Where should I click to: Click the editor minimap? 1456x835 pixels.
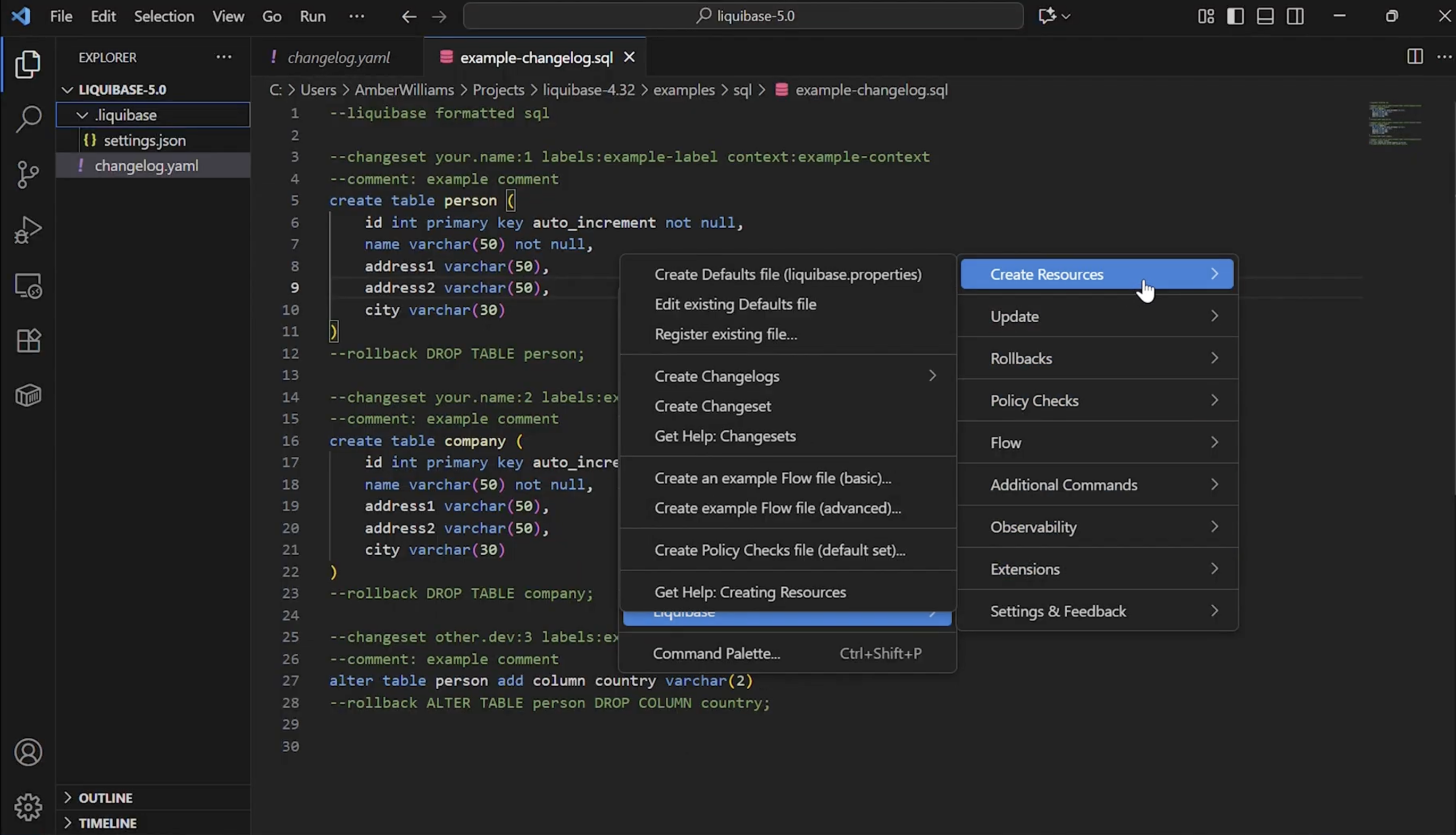(1396, 123)
